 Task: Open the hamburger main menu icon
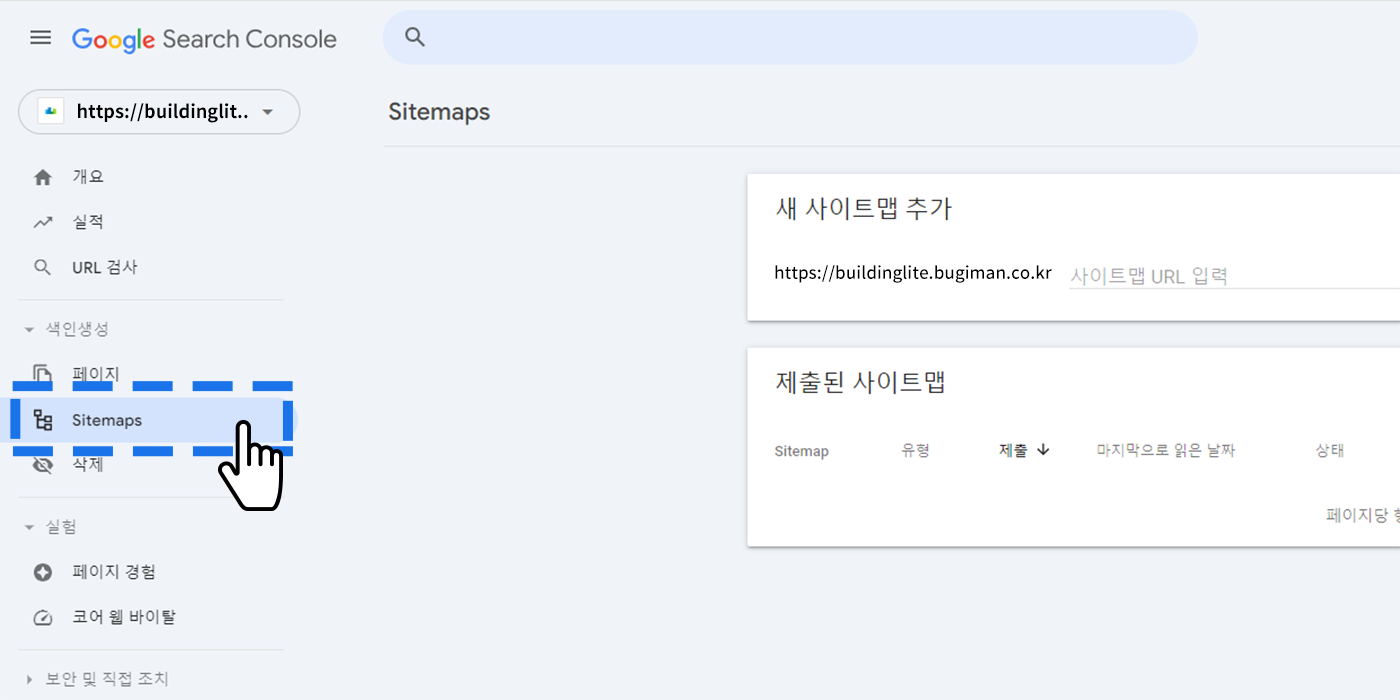coord(40,38)
